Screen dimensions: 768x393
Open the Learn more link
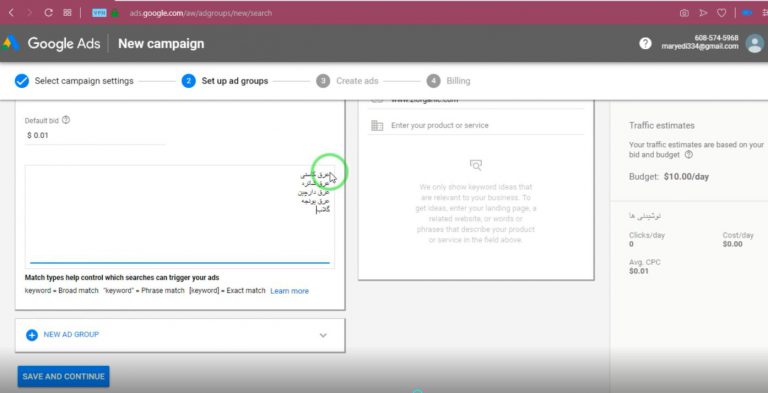[x=289, y=291]
